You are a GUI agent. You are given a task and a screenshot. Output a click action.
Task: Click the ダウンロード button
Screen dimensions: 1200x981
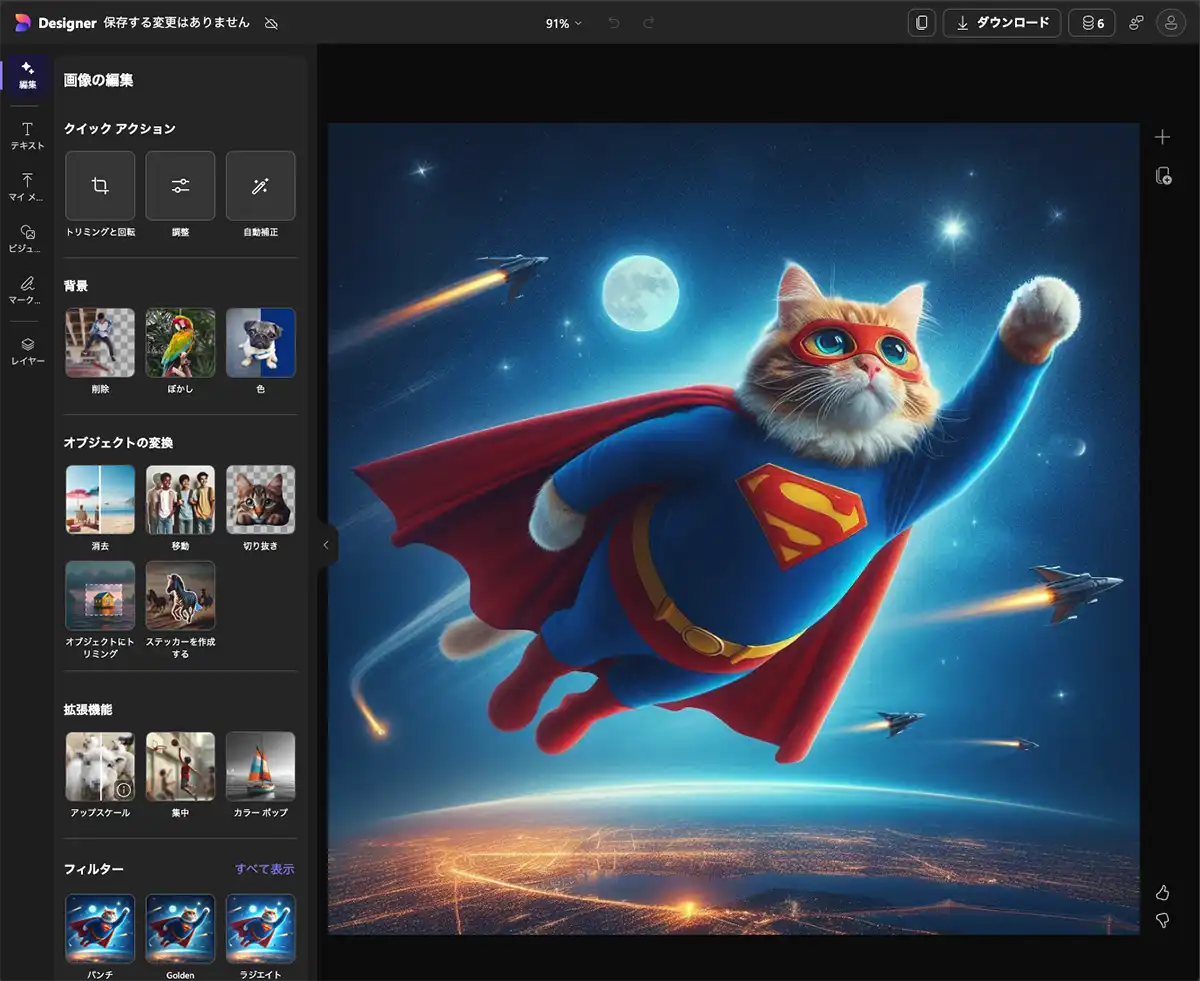click(1002, 23)
